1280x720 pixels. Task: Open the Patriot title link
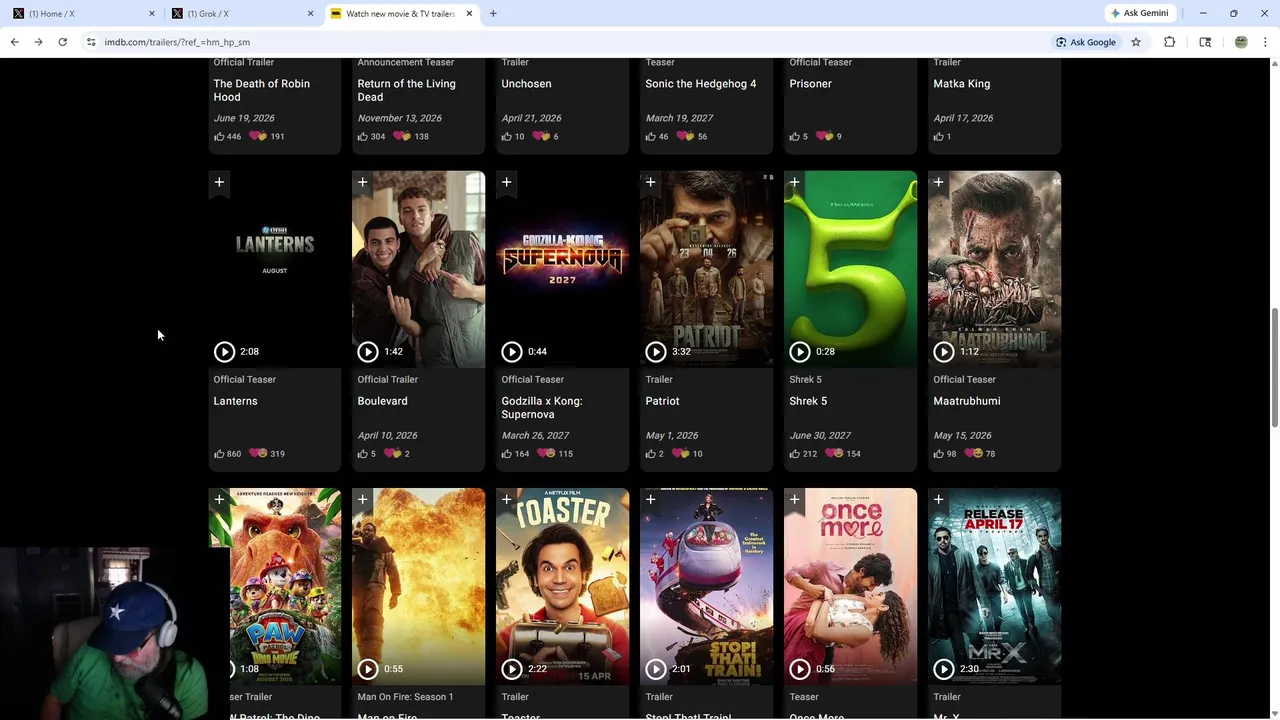(662, 401)
